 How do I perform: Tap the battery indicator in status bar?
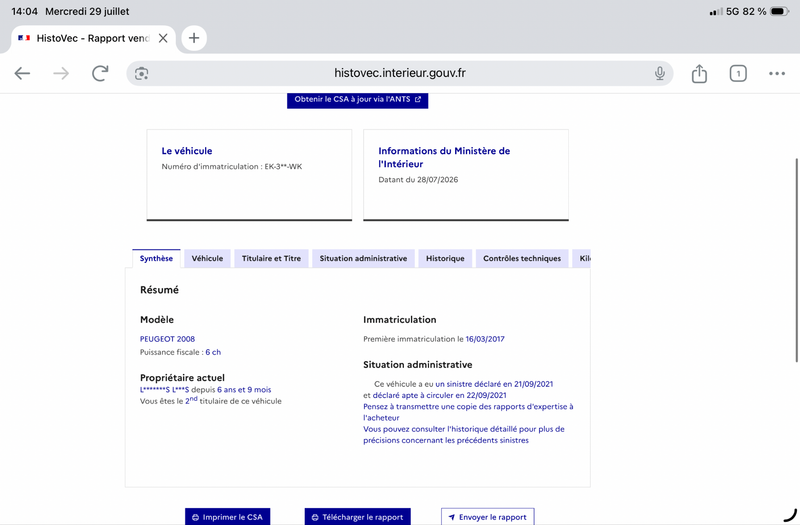click(x=779, y=11)
